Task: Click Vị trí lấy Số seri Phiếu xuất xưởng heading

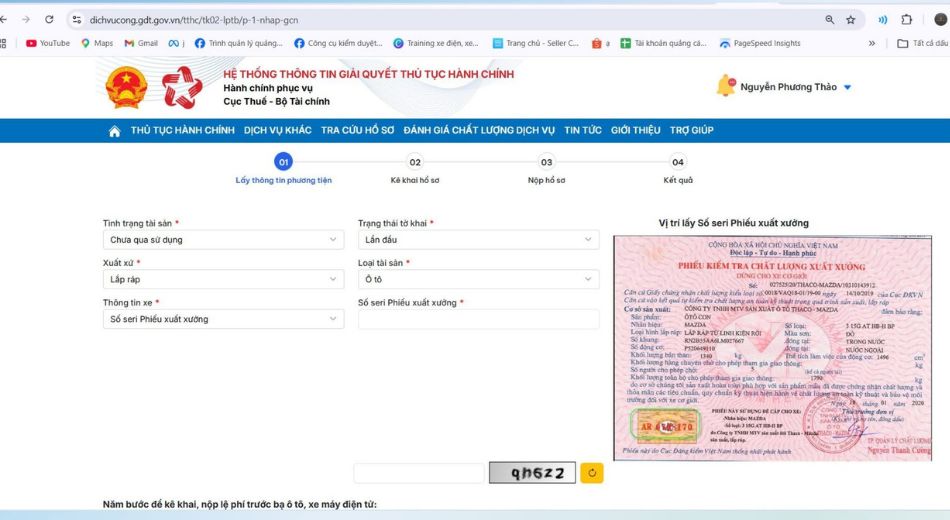Action: 734,223
